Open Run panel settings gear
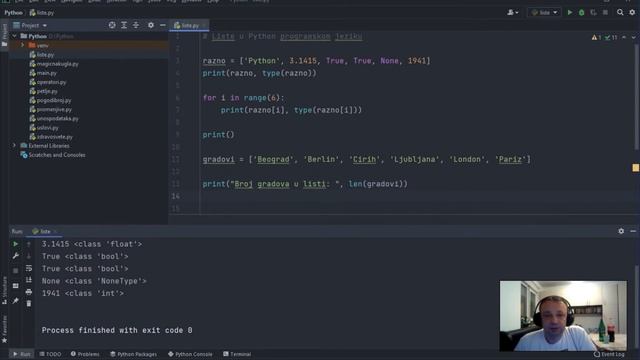The image size is (640, 360). point(621,231)
